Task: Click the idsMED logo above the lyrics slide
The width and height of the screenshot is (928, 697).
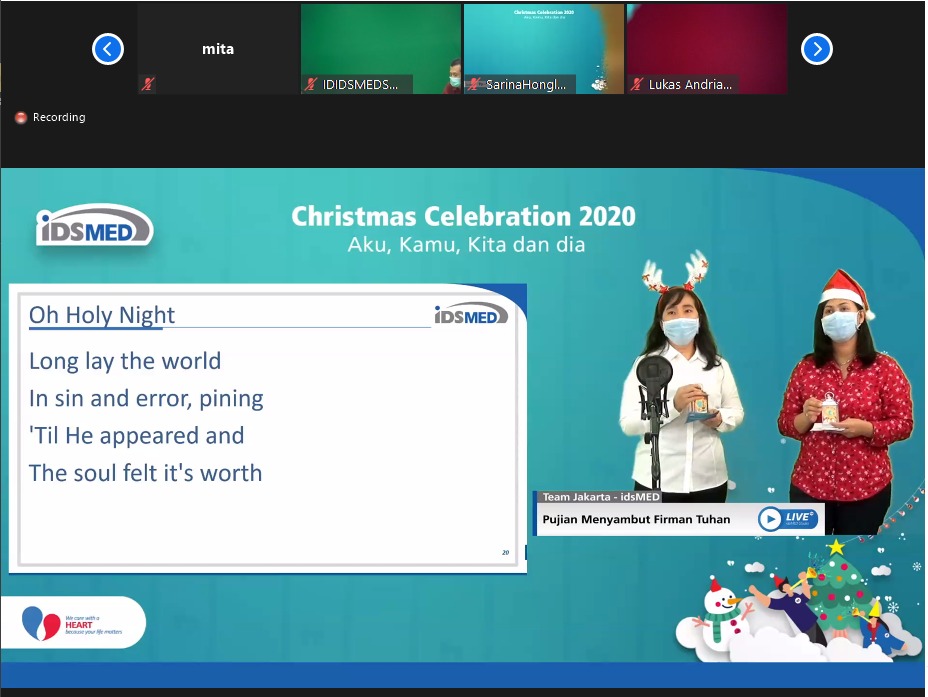Action: (95, 225)
